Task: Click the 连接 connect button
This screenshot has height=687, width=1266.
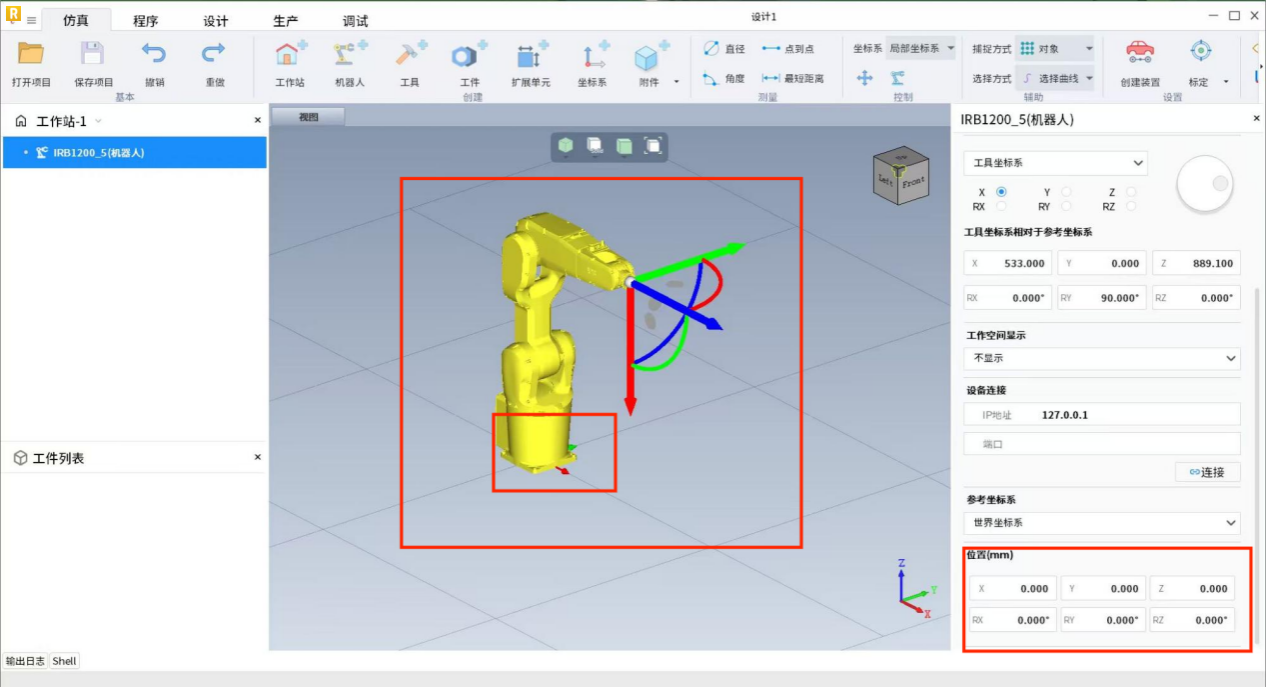Action: [1207, 472]
